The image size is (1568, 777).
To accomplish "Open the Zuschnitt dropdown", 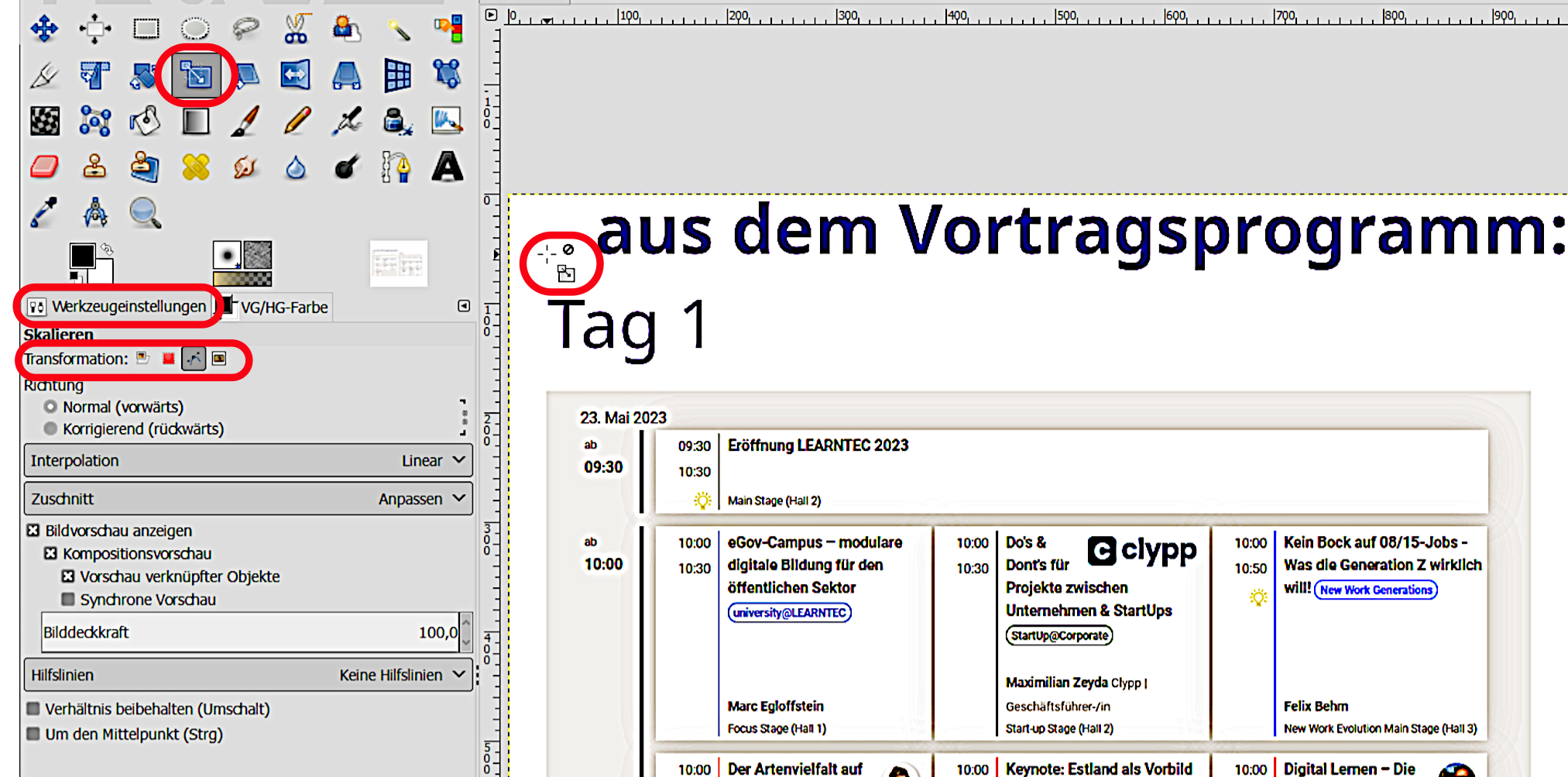I will [x=249, y=499].
